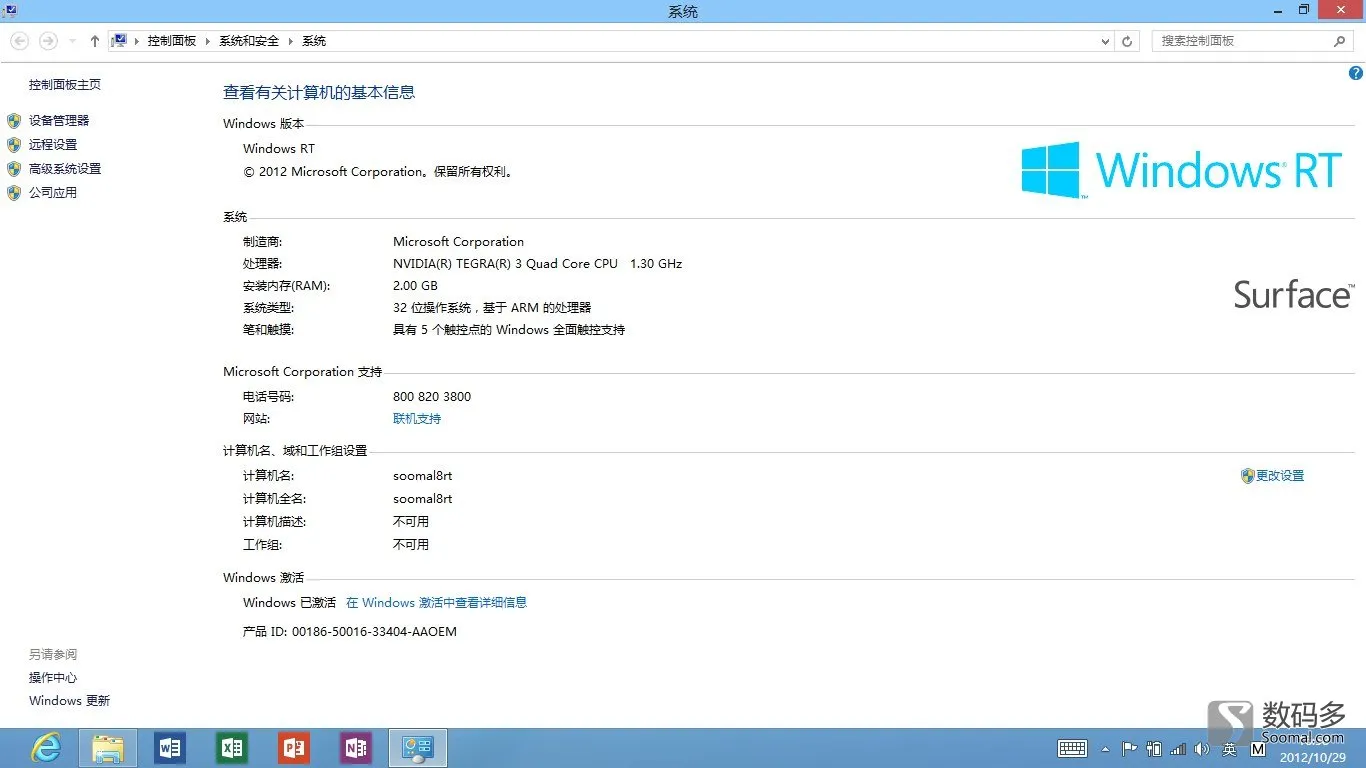This screenshot has width=1366, height=768.
Task: Expand the arrow after 系统和安全 breadcrumb
Action: click(x=291, y=41)
